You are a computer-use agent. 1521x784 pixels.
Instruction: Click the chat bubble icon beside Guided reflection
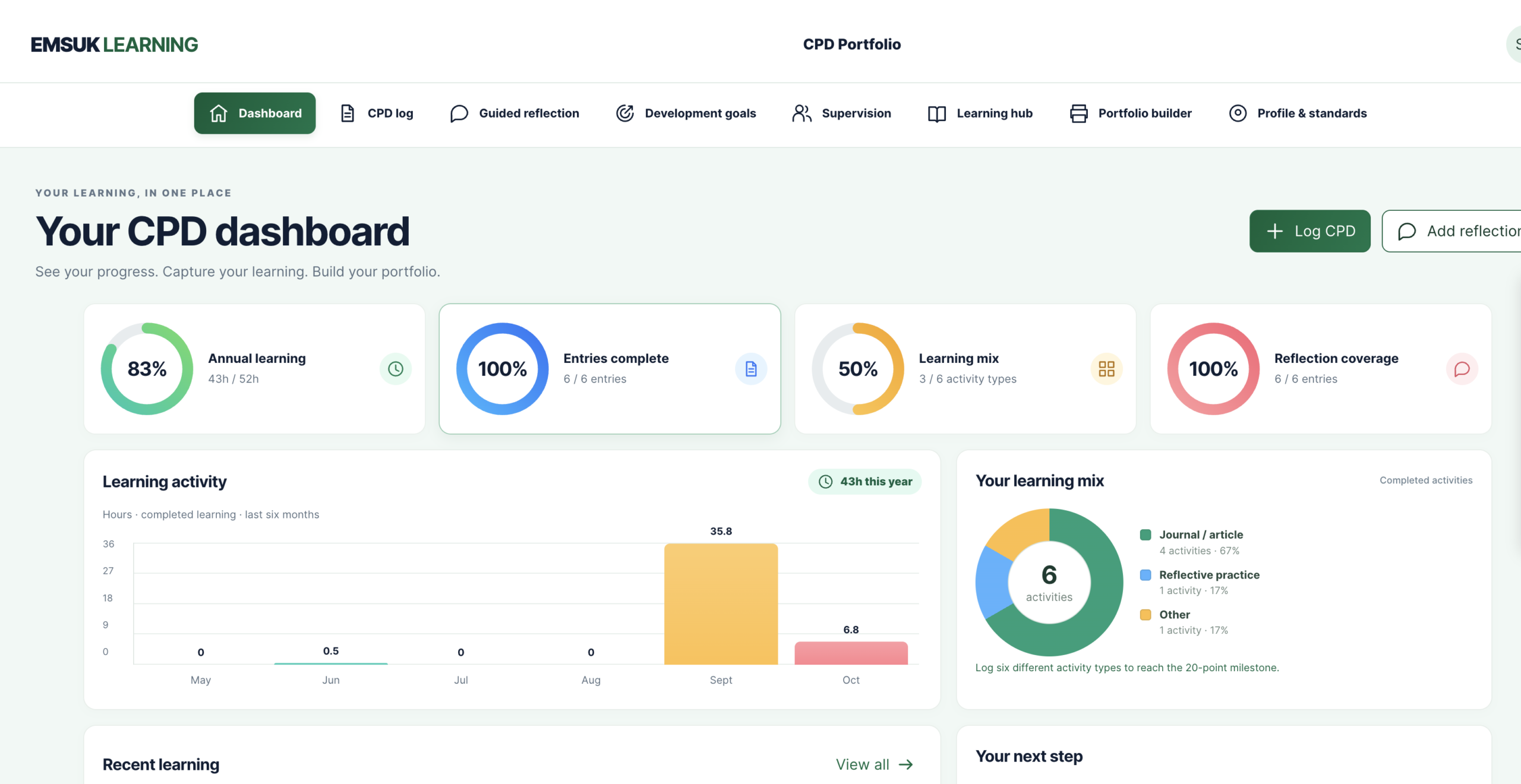pos(459,113)
